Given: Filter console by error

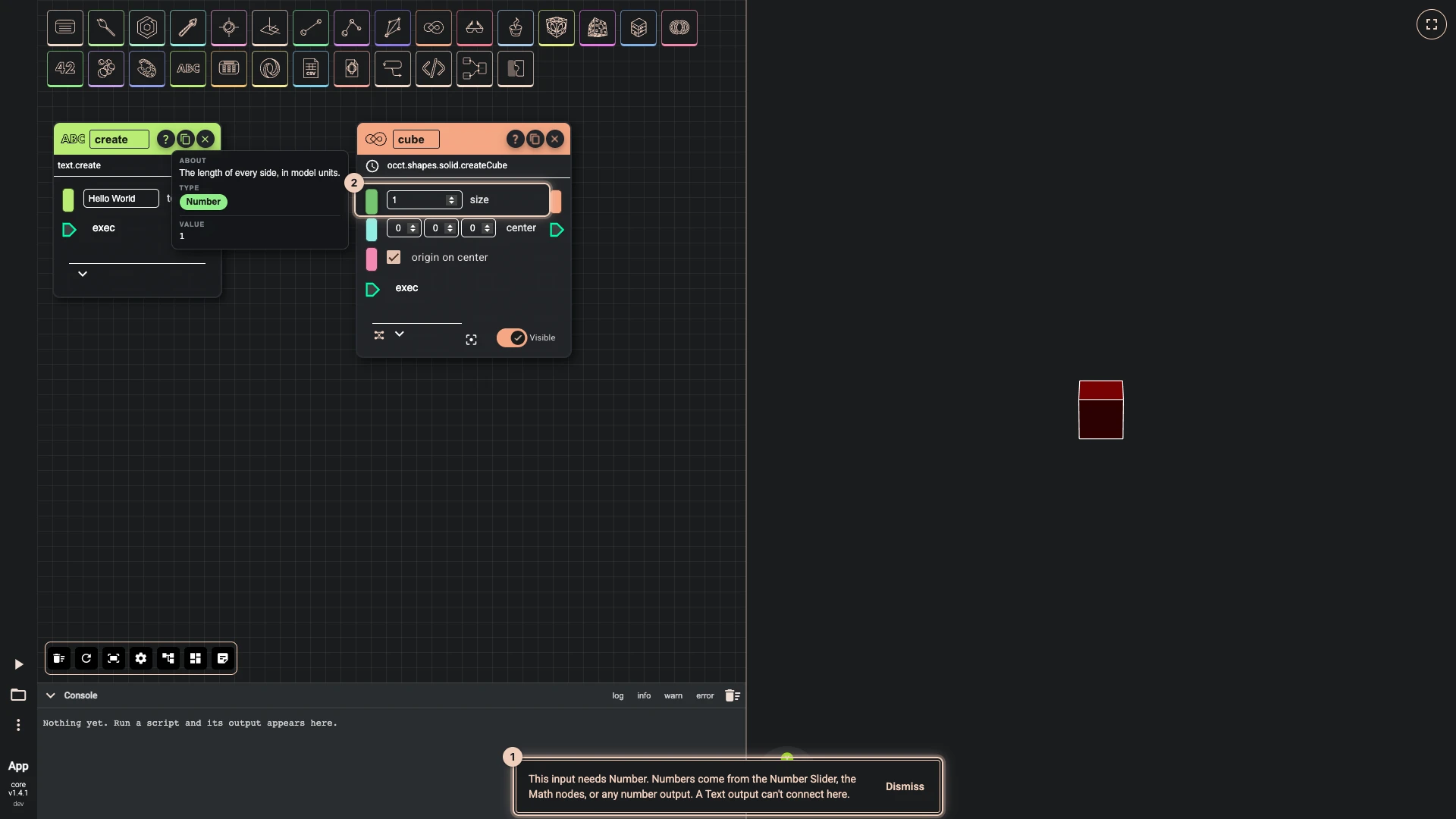Looking at the screenshot, I should coord(705,695).
